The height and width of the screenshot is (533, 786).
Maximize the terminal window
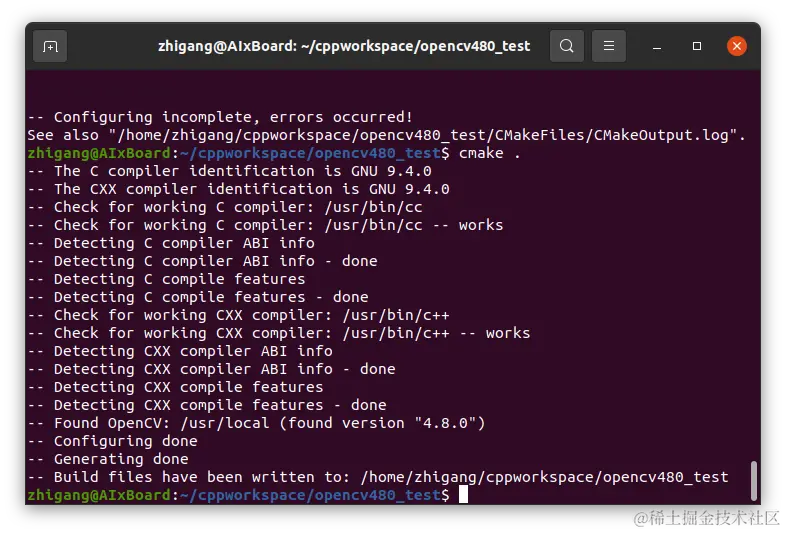pos(696,46)
